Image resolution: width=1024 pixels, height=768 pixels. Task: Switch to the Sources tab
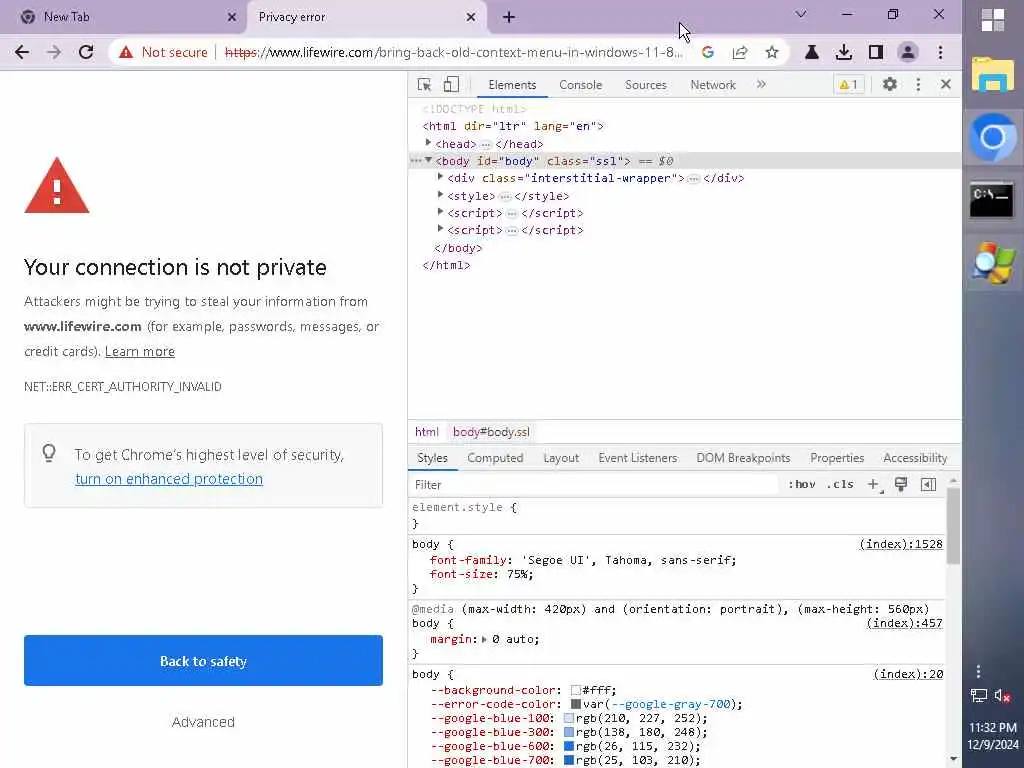(645, 85)
